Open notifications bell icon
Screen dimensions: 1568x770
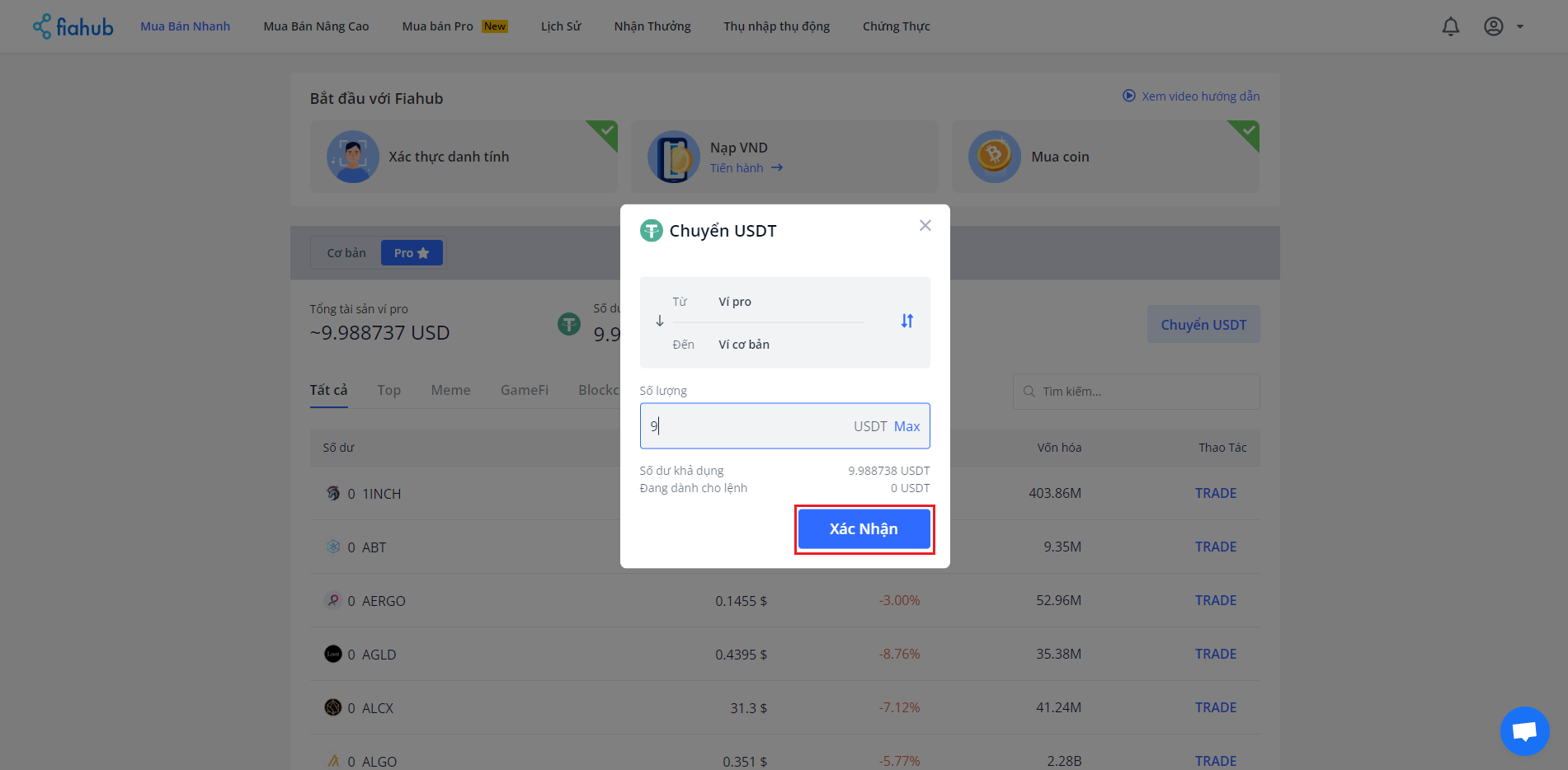click(x=1450, y=26)
